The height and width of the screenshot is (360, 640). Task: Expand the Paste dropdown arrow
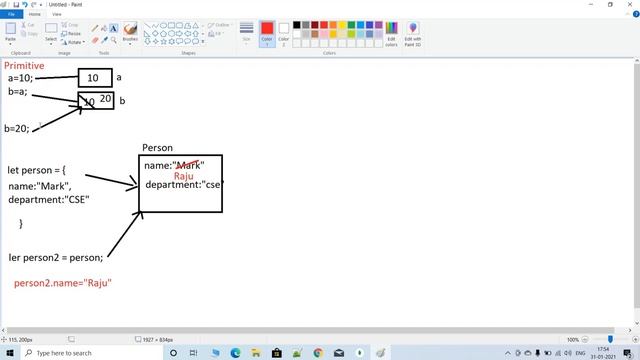pos(11,44)
